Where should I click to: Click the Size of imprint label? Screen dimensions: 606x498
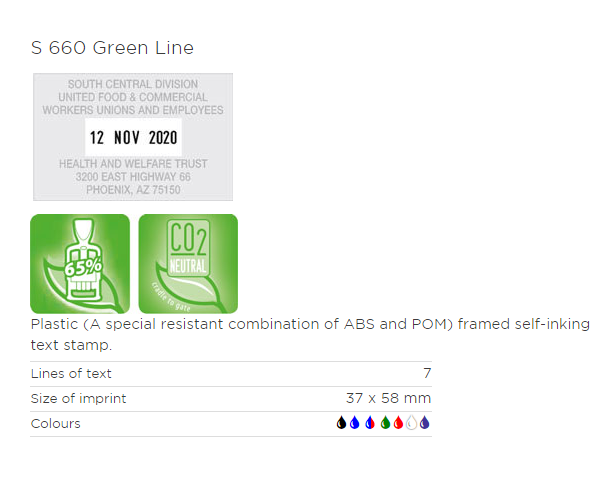pos(78,398)
